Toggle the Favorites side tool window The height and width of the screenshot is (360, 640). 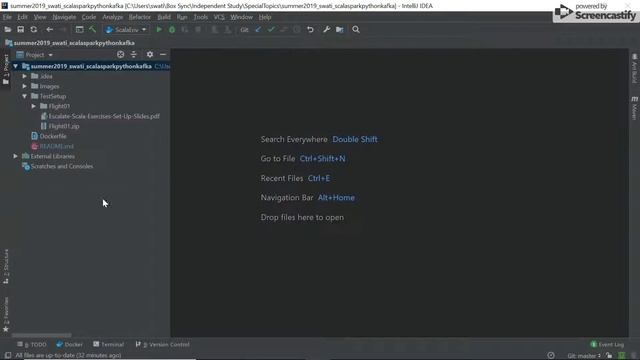(6, 314)
